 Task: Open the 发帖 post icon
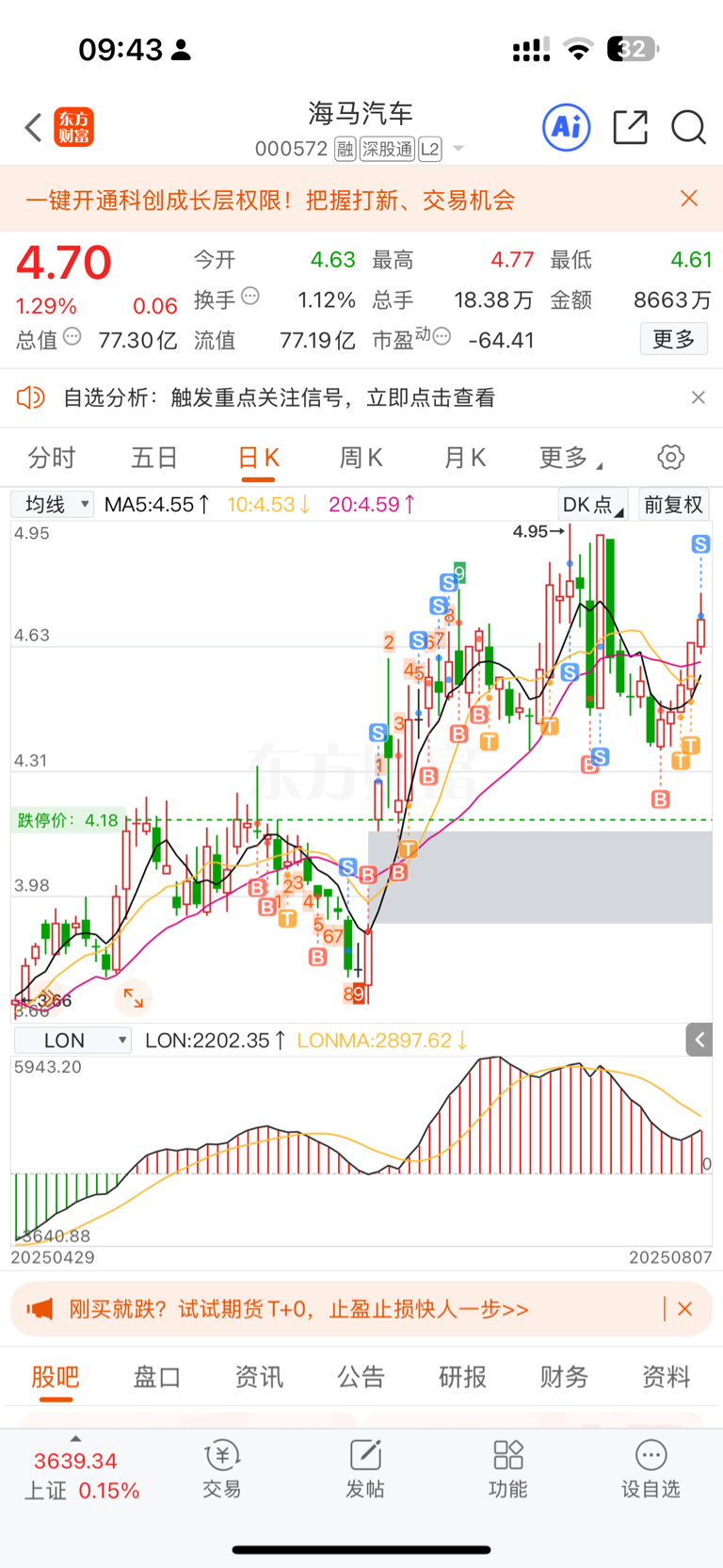point(365,1469)
